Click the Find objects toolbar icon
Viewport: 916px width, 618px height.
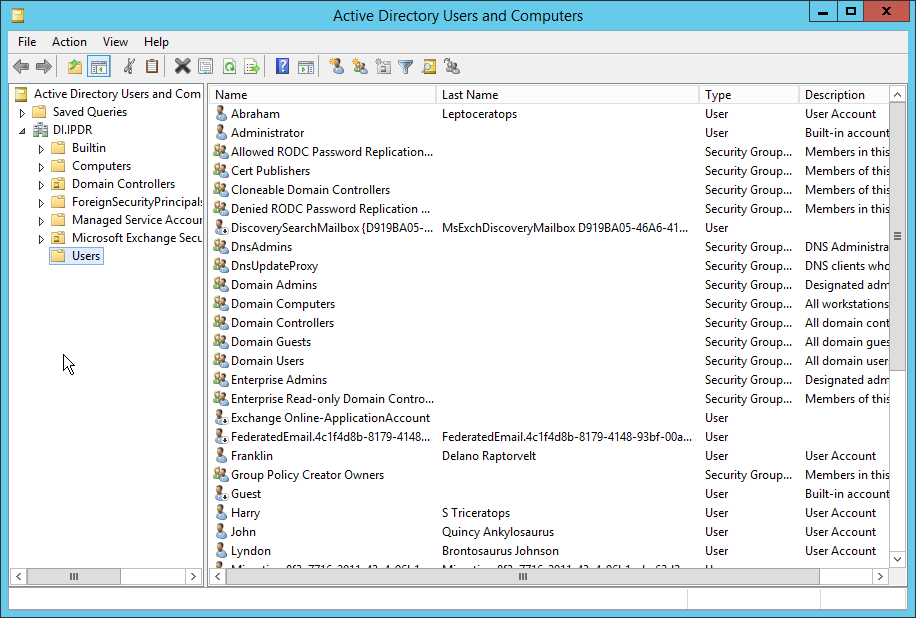[428, 67]
